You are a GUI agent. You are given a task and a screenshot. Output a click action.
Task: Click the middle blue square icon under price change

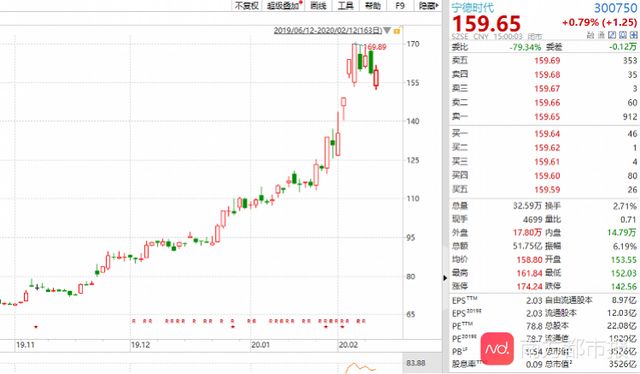(x=623, y=35)
